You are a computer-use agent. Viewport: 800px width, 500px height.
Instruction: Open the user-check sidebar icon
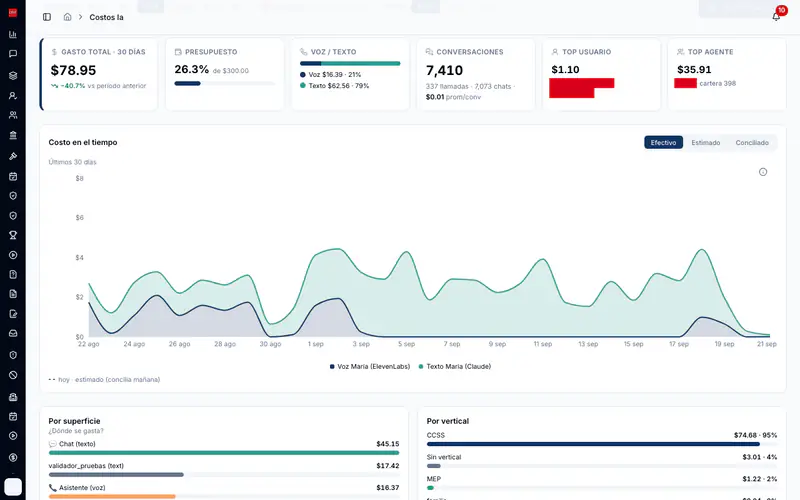tap(13, 95)
